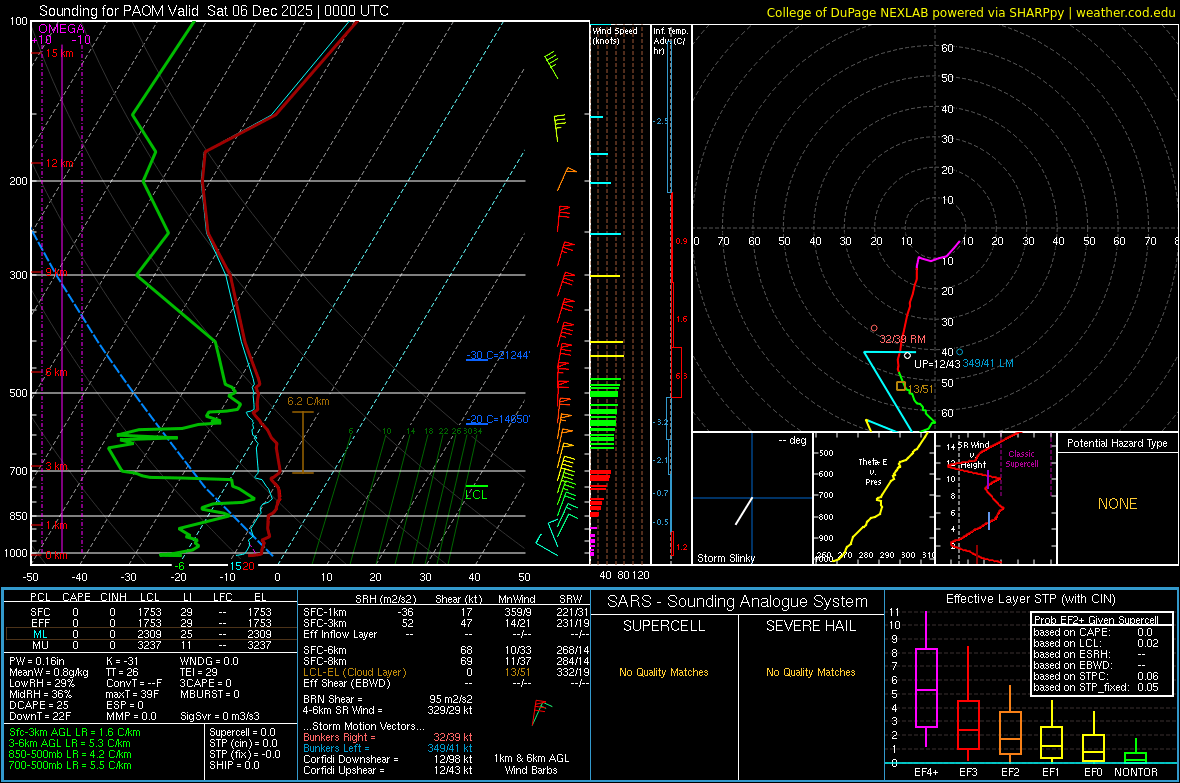
Task: Click the 15 km height marker
Action: (59, 53)
